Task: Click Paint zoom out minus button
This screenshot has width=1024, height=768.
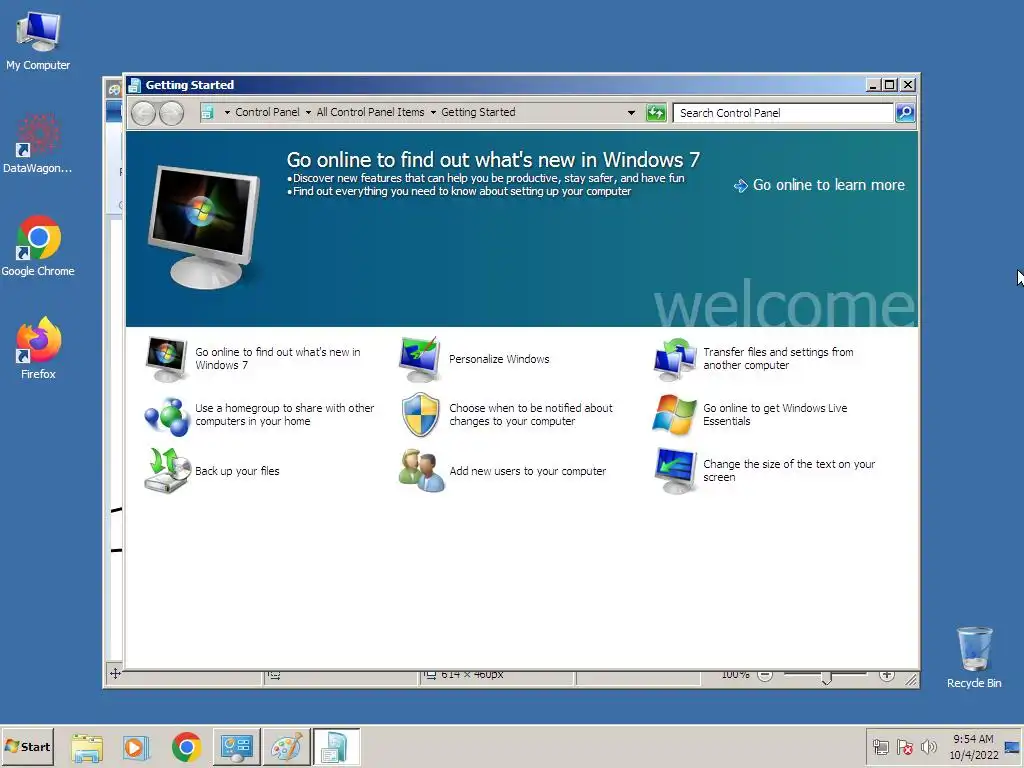Action: [x=765, y=675]
